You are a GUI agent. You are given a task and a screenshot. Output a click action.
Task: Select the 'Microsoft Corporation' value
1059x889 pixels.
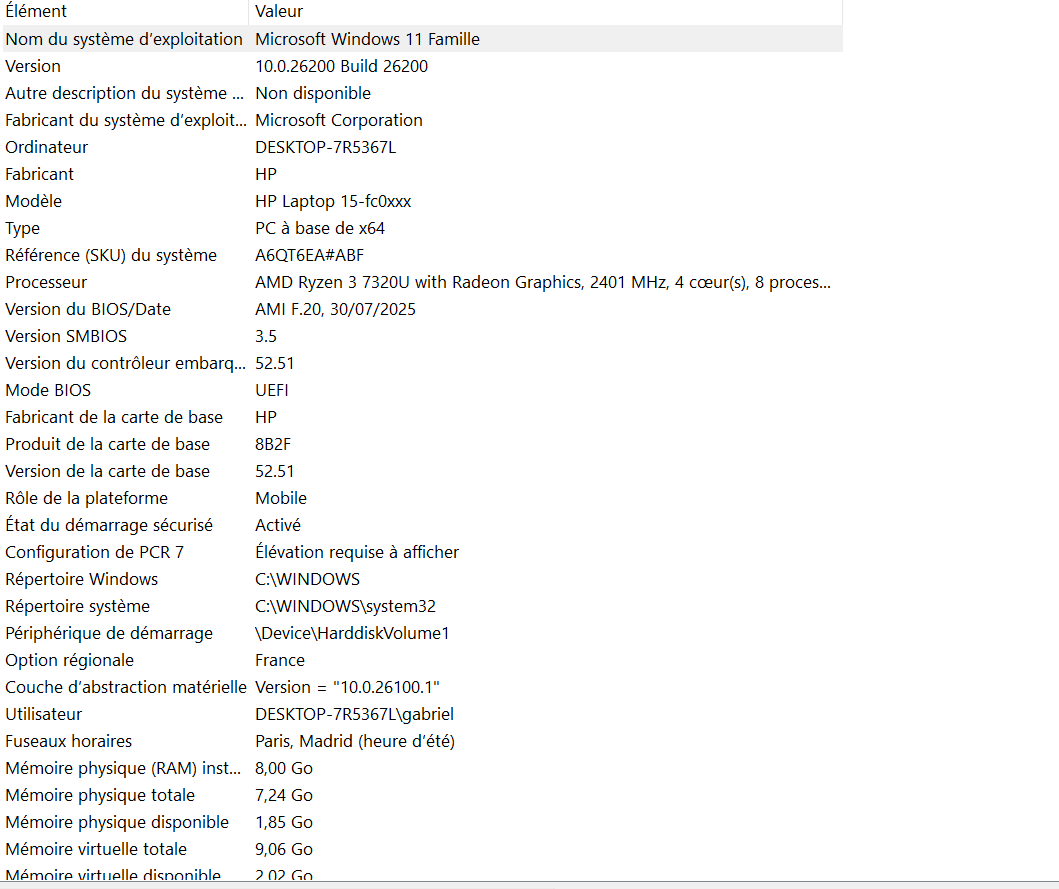point(339,120)
